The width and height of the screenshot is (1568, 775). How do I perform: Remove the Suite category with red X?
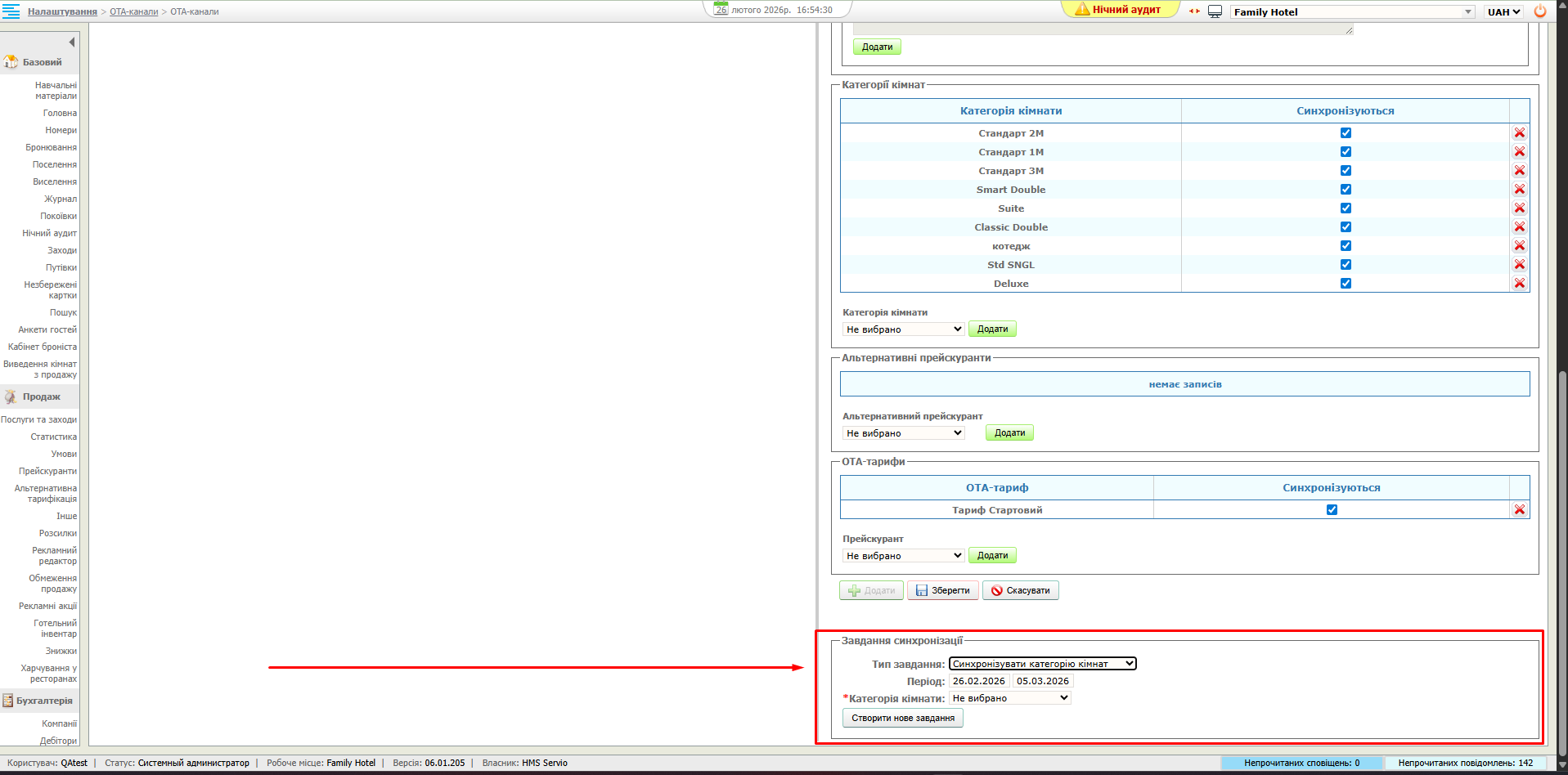[x=1519, y=208]
